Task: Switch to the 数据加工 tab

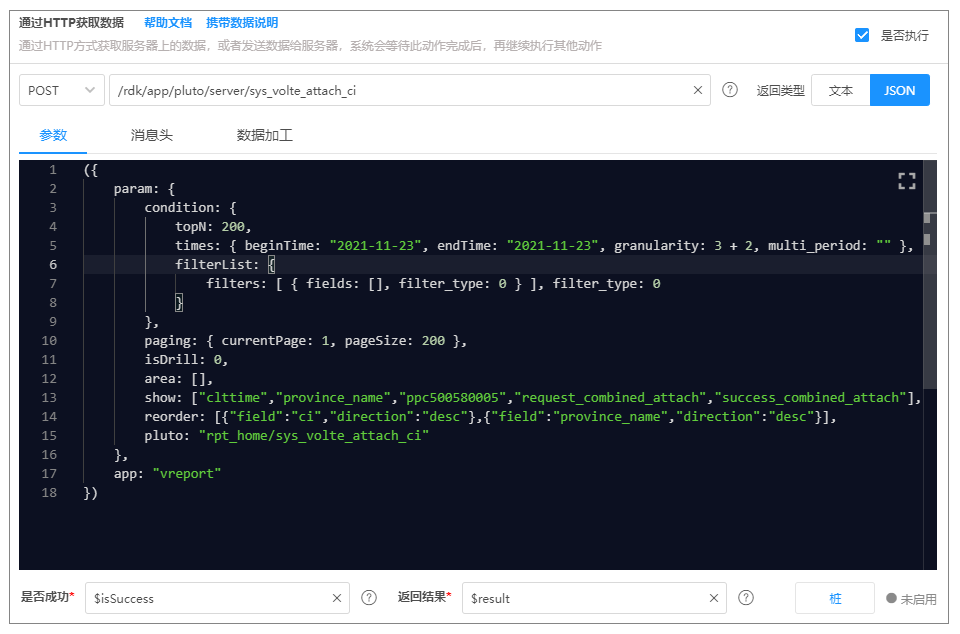Action: [x=264, y=135]
